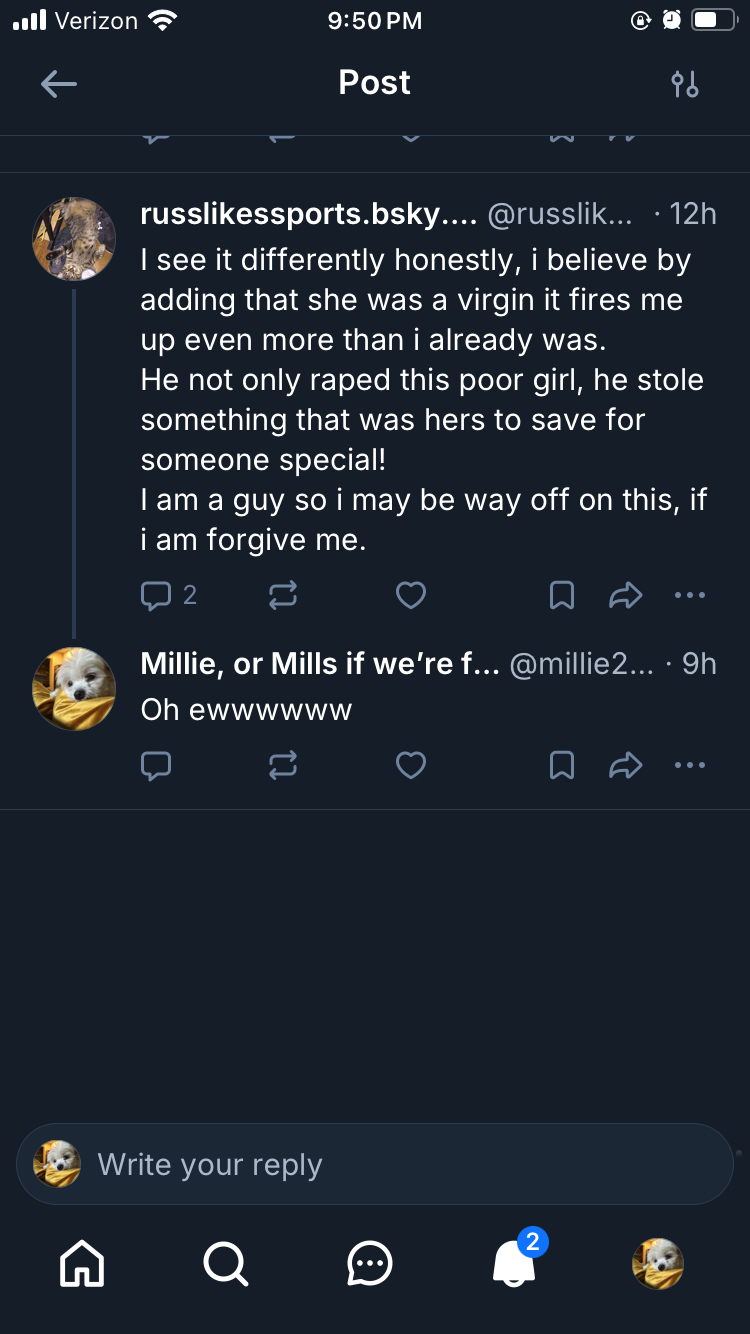Open more options on Millie's post
Screen dimensions: 750x1334
point(690,766)
